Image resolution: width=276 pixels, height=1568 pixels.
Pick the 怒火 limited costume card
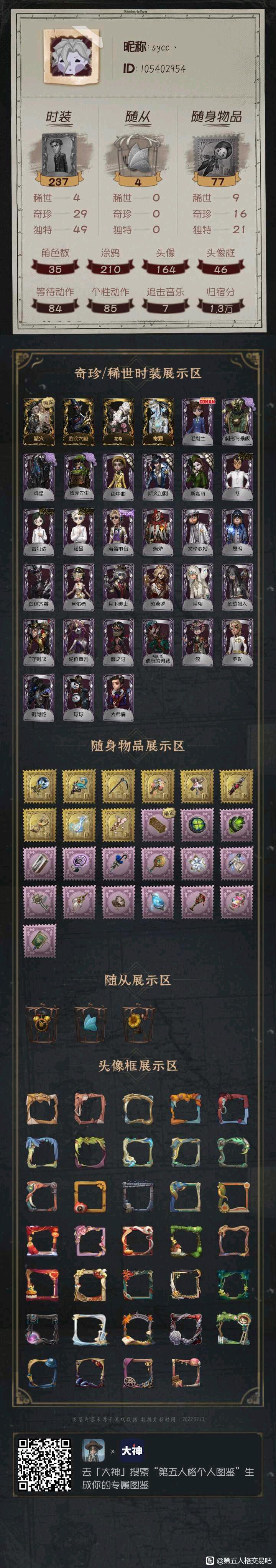point(38,421)
